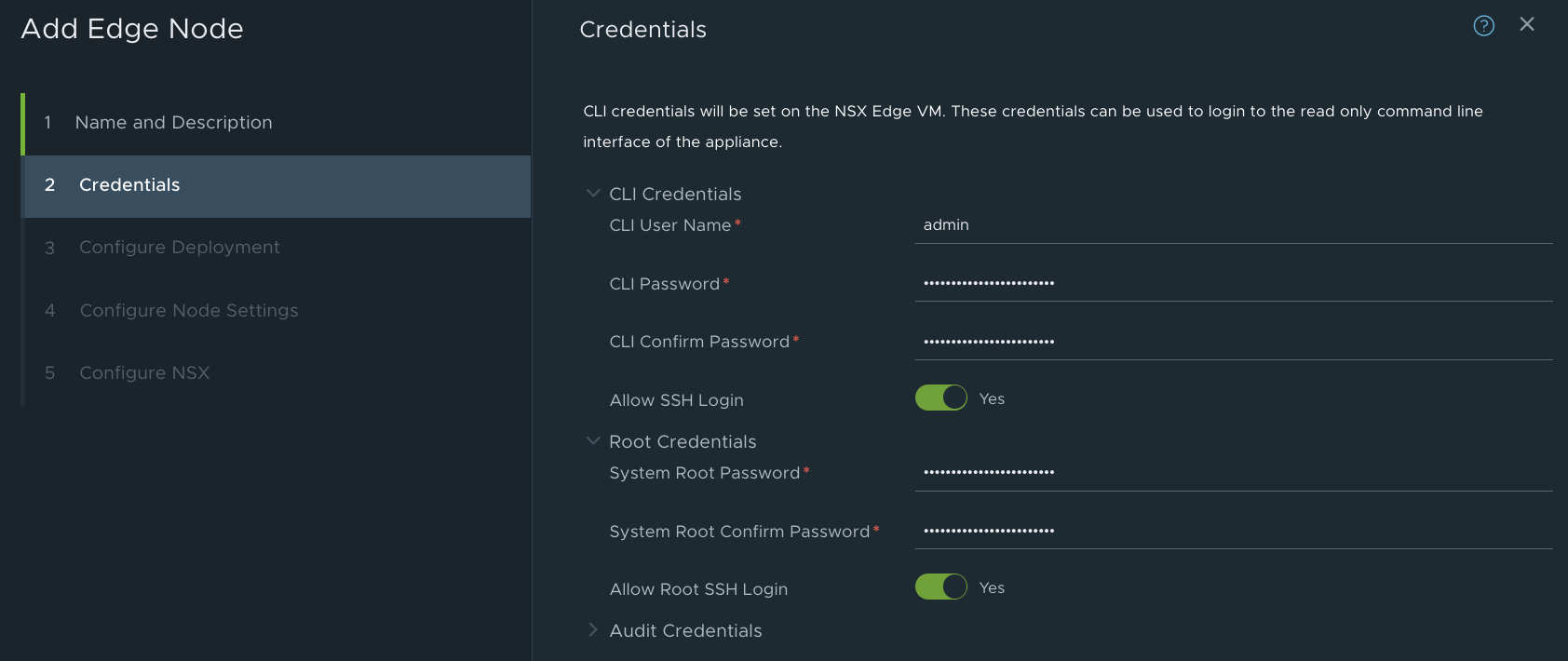Expand the Audit Credentials section

pos(593,630)
